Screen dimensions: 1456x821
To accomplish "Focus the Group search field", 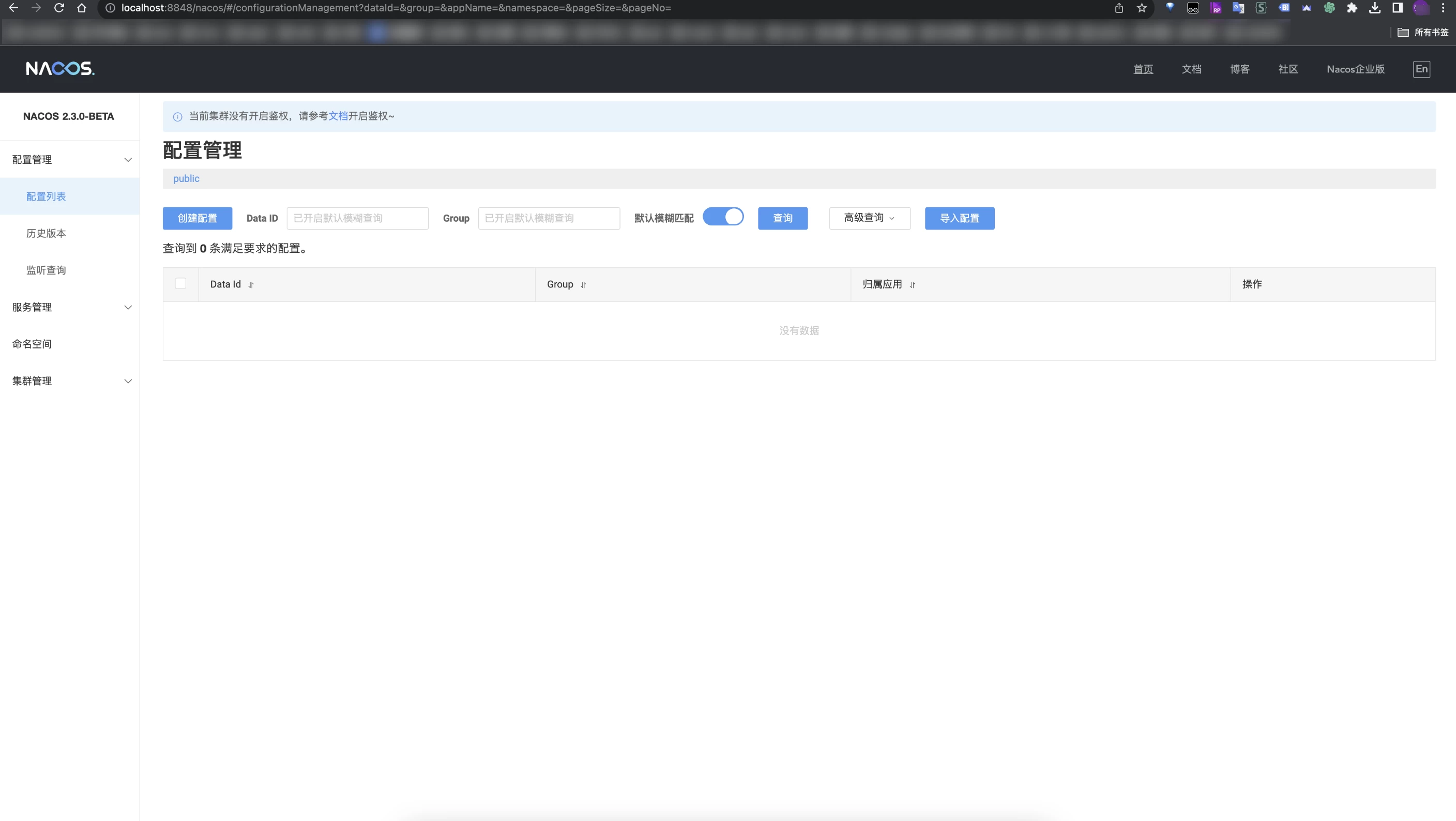I will click(x=549, y=218).
